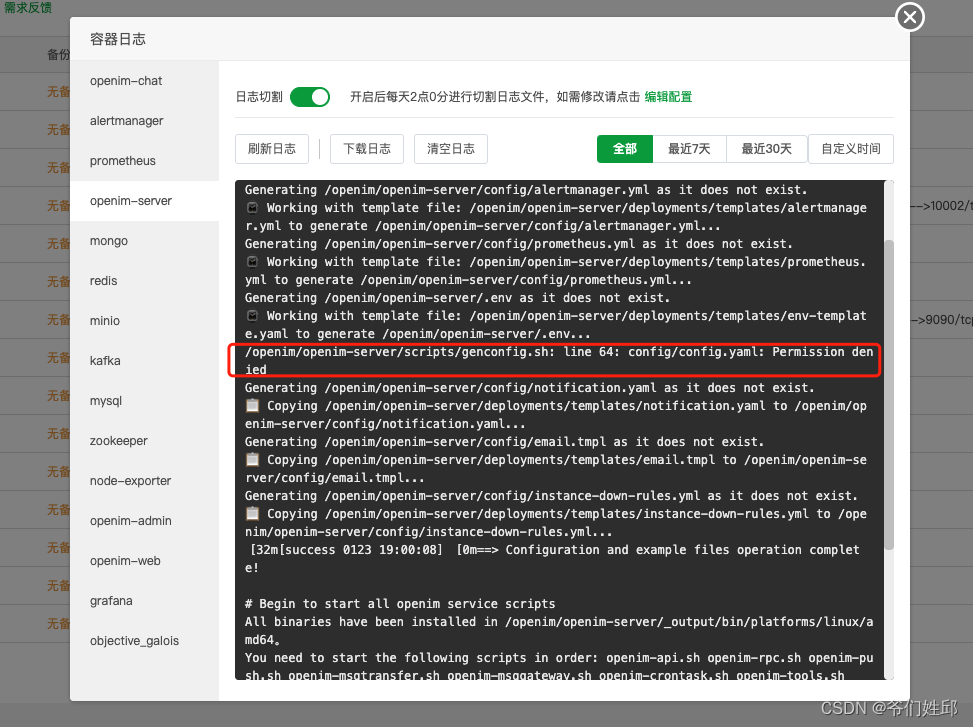The height and width of the screenshot is (727, 973).
Task: Click the Permission denied error log line
Action: point(558,360)
